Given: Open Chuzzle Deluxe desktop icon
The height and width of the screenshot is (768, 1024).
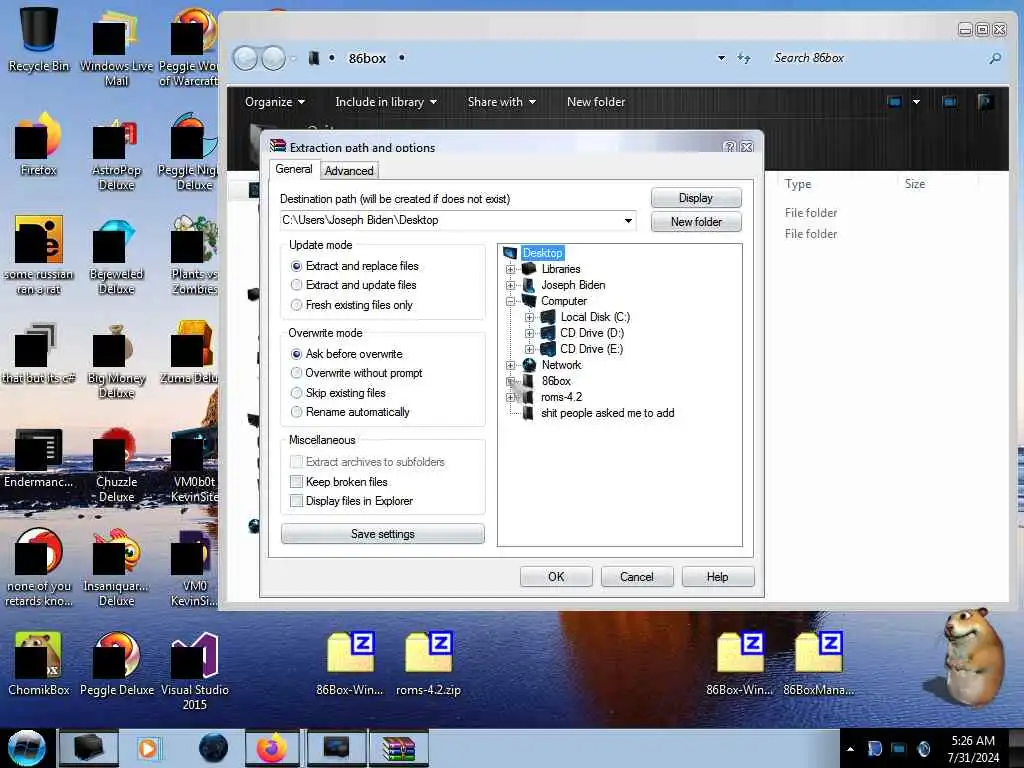Looking at the screenshot, I should (116, 465).
